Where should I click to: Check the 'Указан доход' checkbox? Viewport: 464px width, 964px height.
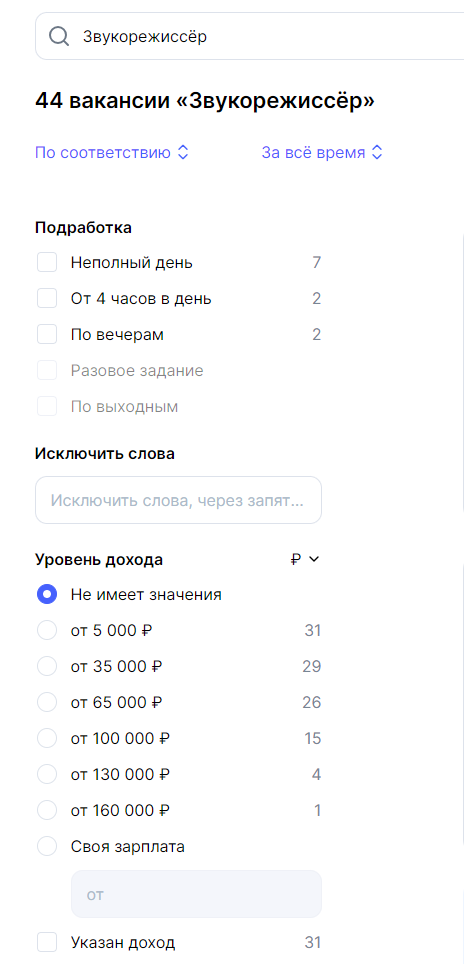(47, 942)
